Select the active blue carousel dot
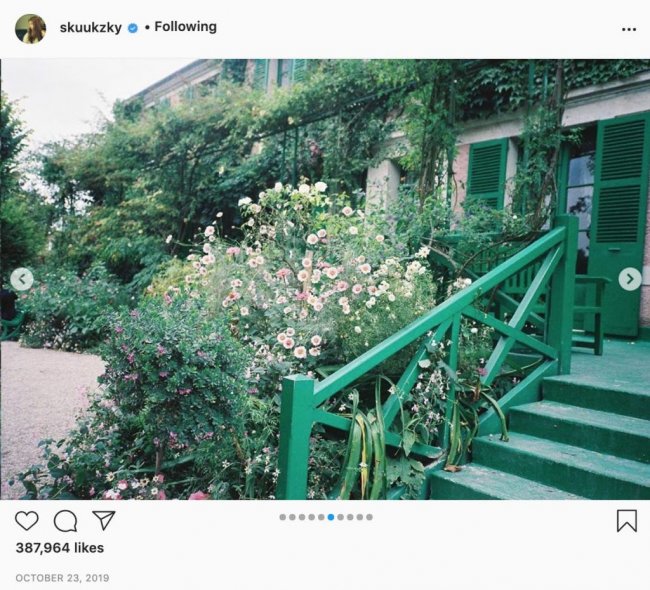650x590 pixels. 331,517
